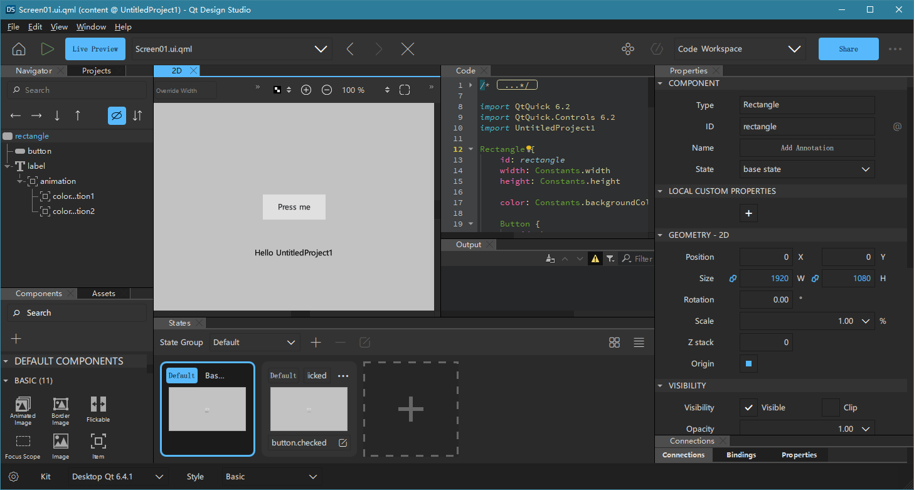The height and width of the screenshot is (490, 915).
Task: Open the more options ellipsis beside Share
Action: coord(895,49)
